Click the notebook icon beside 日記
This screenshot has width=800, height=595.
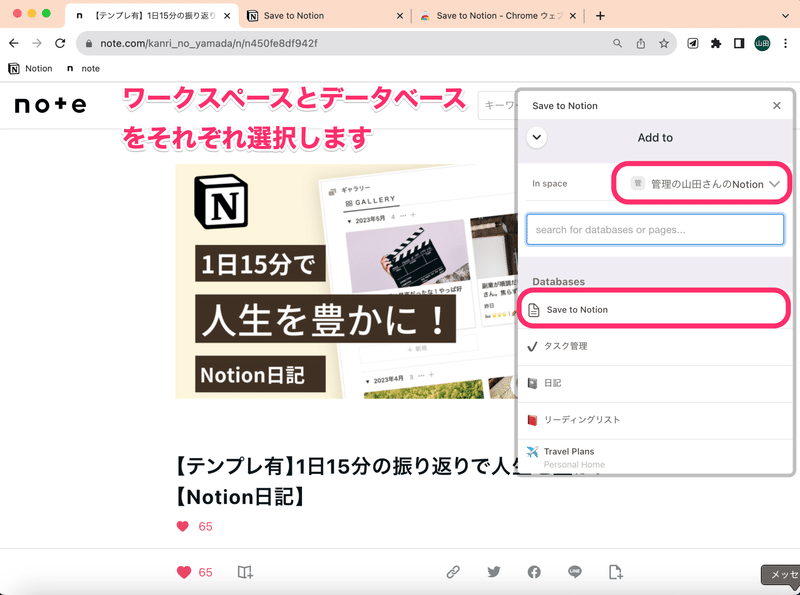coord(532,383)
